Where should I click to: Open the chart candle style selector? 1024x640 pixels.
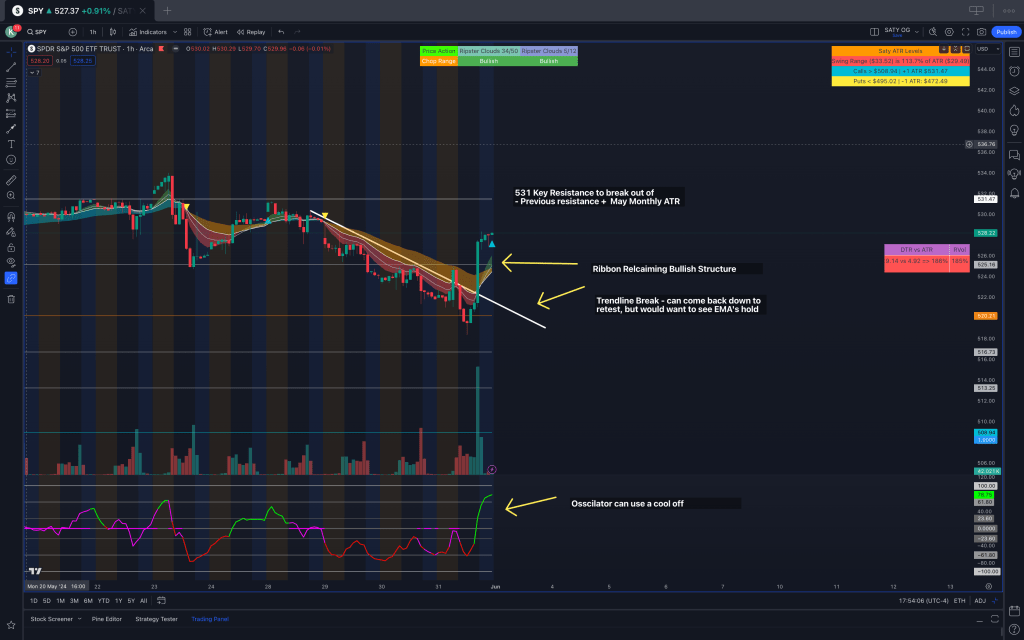click(x=112, y=32)
